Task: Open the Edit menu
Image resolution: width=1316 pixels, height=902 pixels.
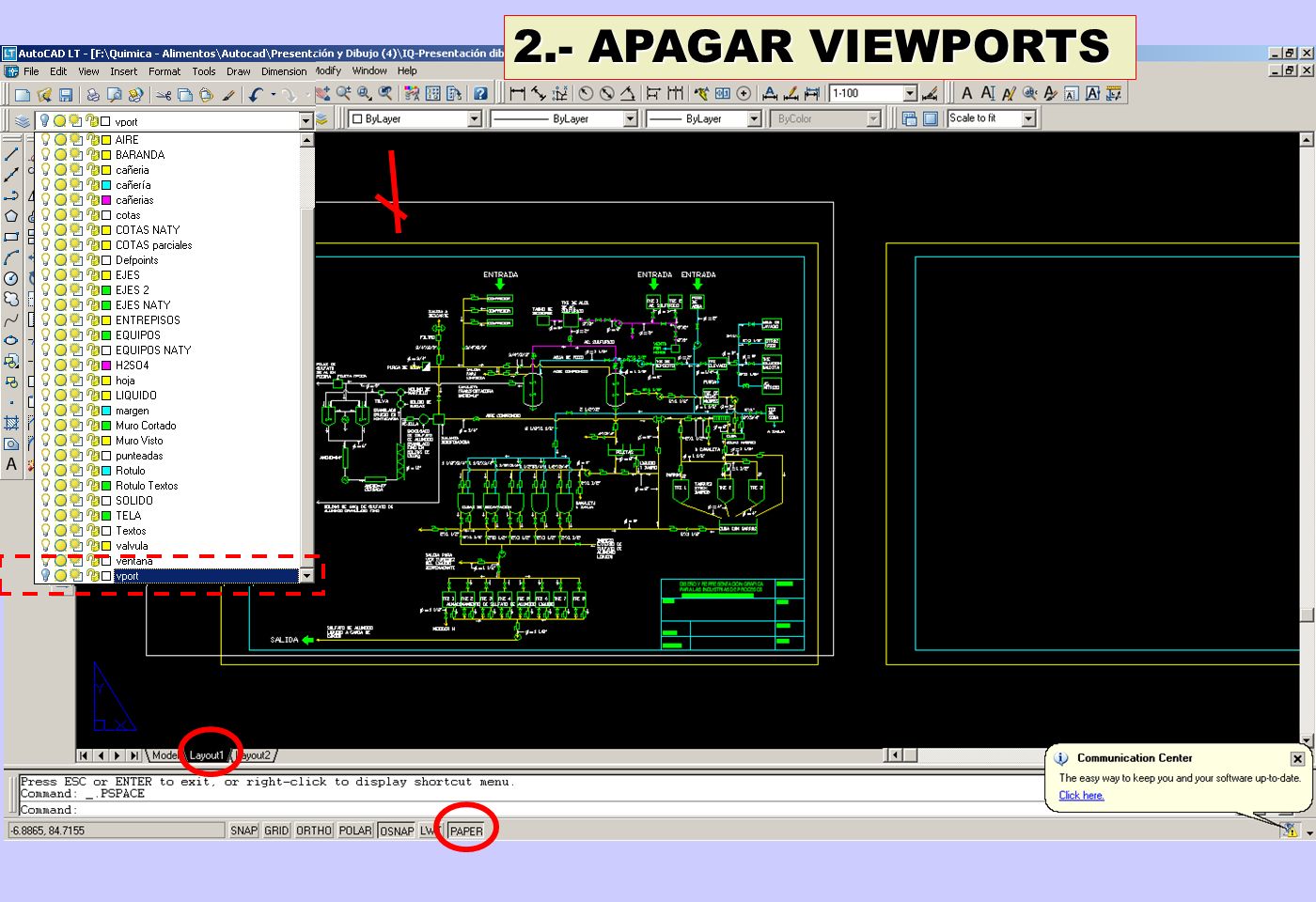Action: [x=58, y=71]
